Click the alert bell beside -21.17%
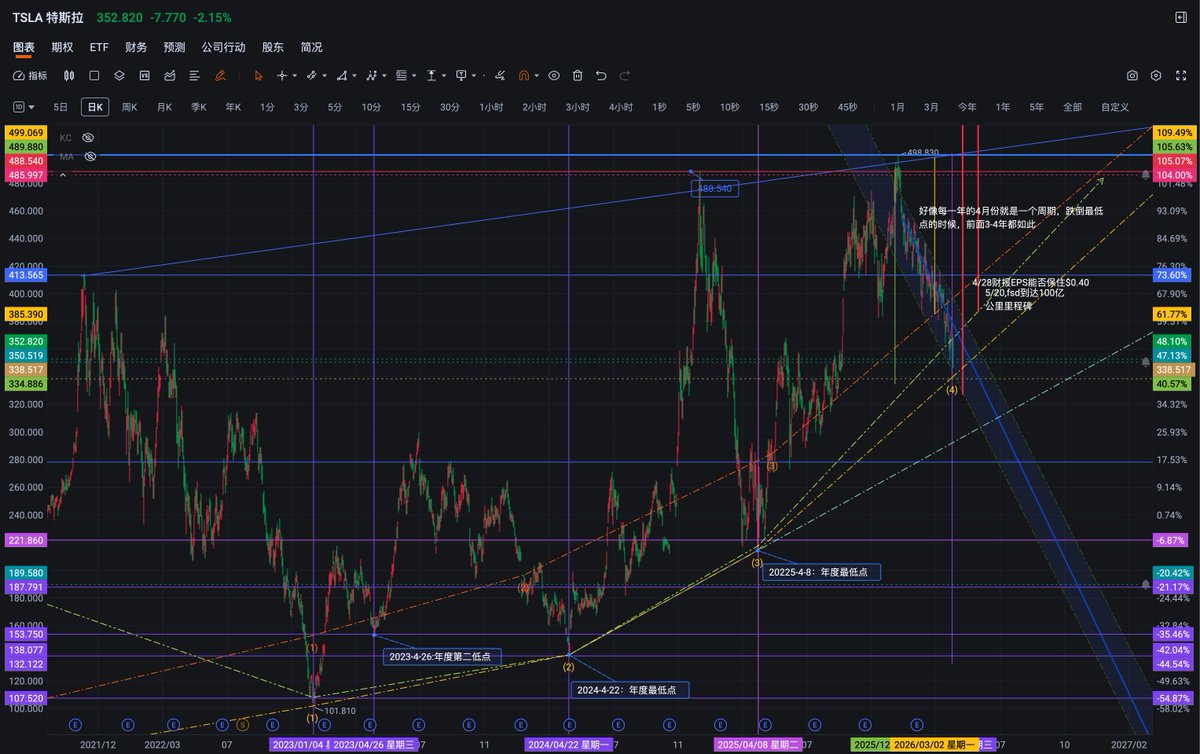This screenshot has width=1200, height=754. coord(1145,586)
